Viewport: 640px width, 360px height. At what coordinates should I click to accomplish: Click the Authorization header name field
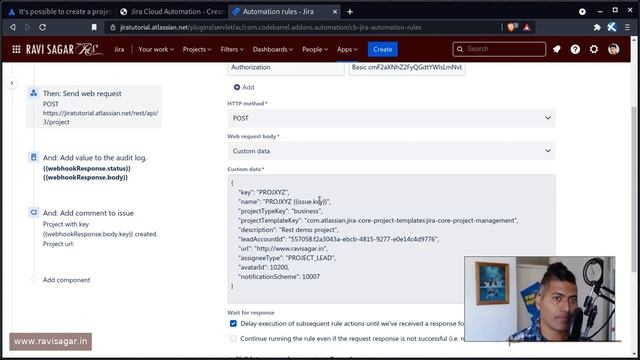(x=286, y=68)
